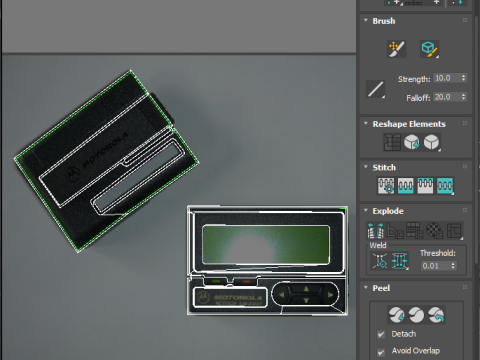Click the Reshape Elements rollout title
The image size is (480, 360).
point(409,124)
